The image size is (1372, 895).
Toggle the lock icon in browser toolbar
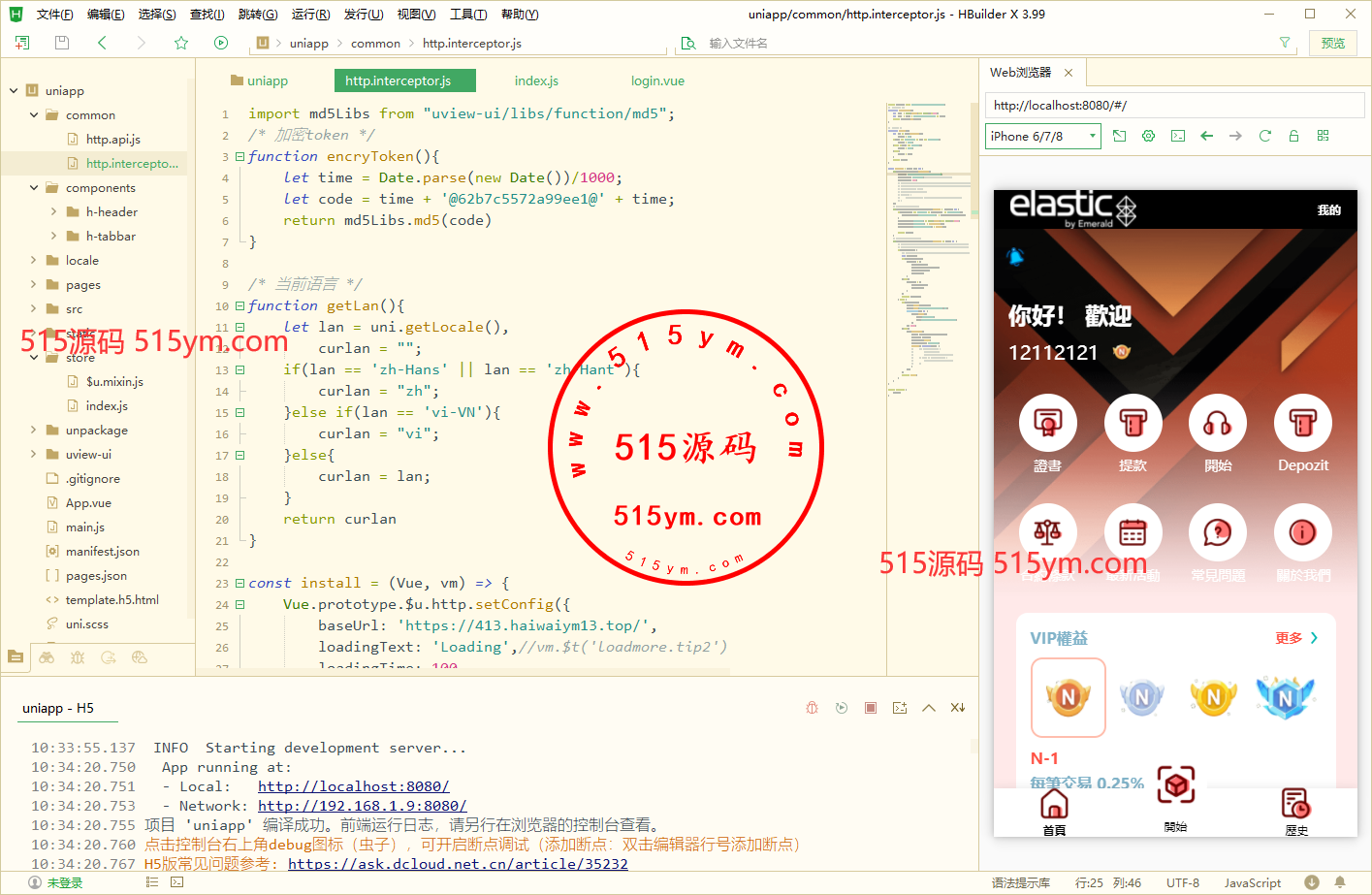coord(1293,136)
